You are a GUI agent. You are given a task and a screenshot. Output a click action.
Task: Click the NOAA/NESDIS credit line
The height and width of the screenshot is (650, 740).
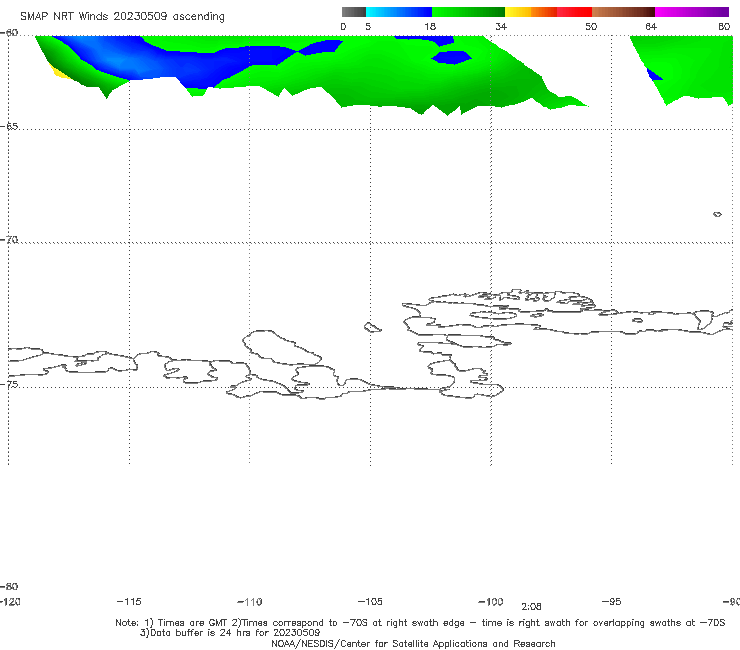[413, 644]
